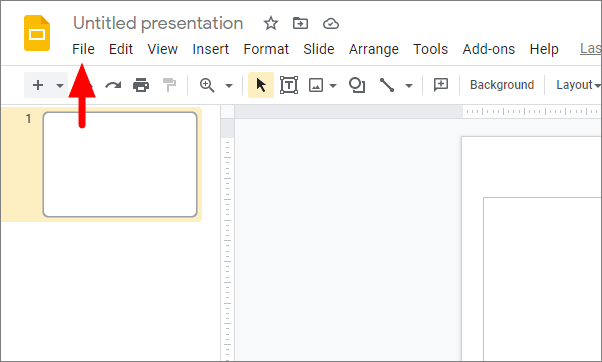Expand the zoom level dropdown
The width and height of the screenshot is (602, 362).
click(229, 85)
